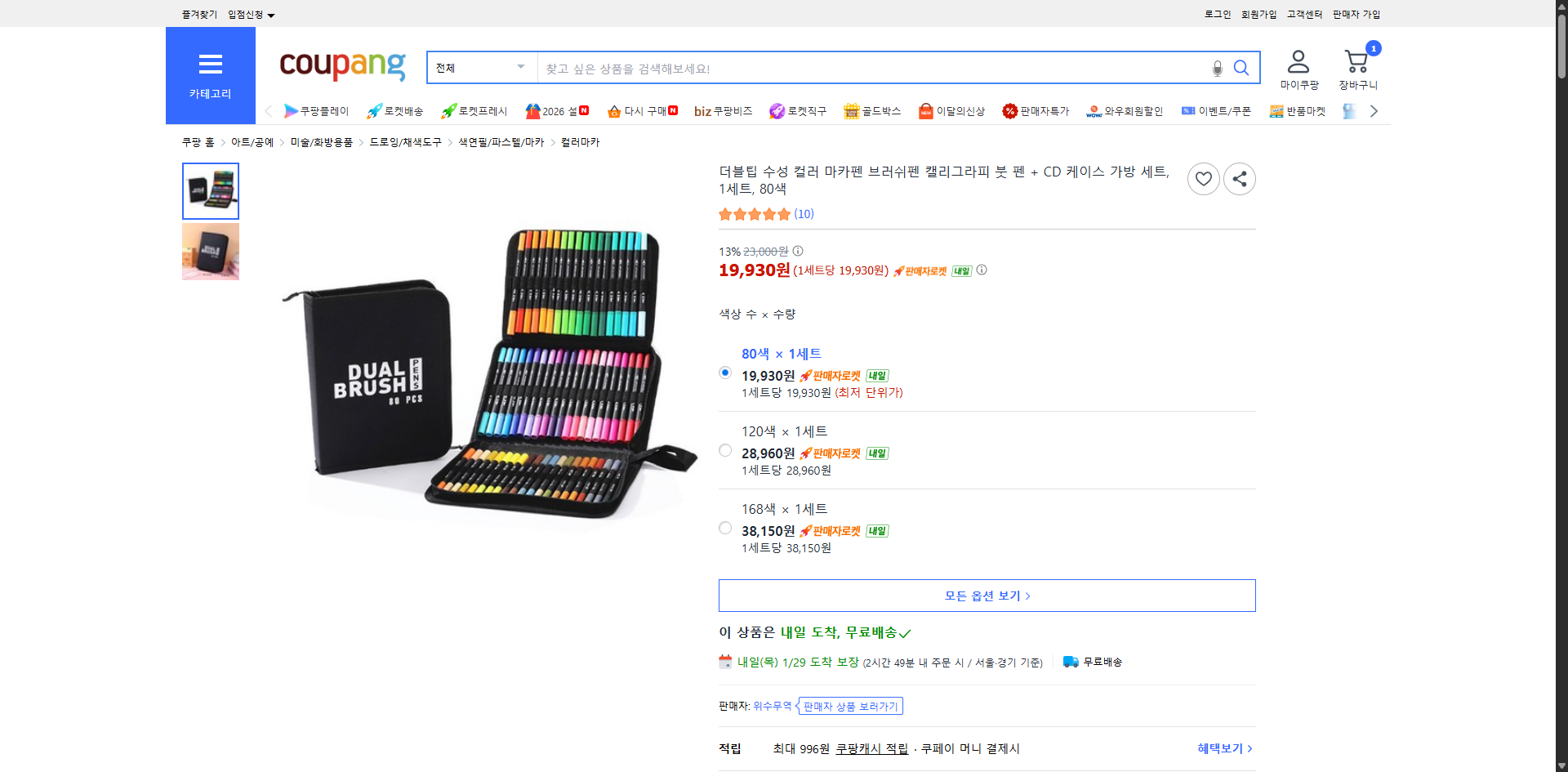Click the voice search microphone icon
Screen dimensions: 1568x772
[x=1217, y=69]
